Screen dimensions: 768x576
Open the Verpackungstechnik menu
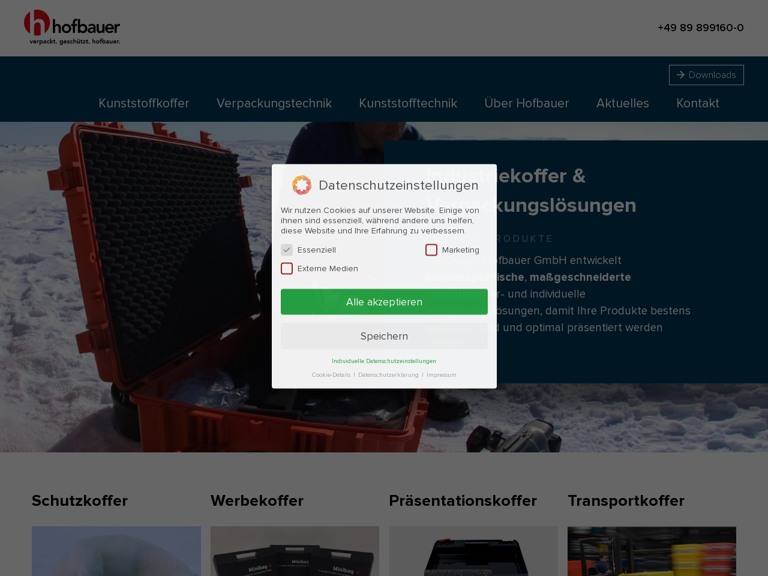[x=274, y=103]
